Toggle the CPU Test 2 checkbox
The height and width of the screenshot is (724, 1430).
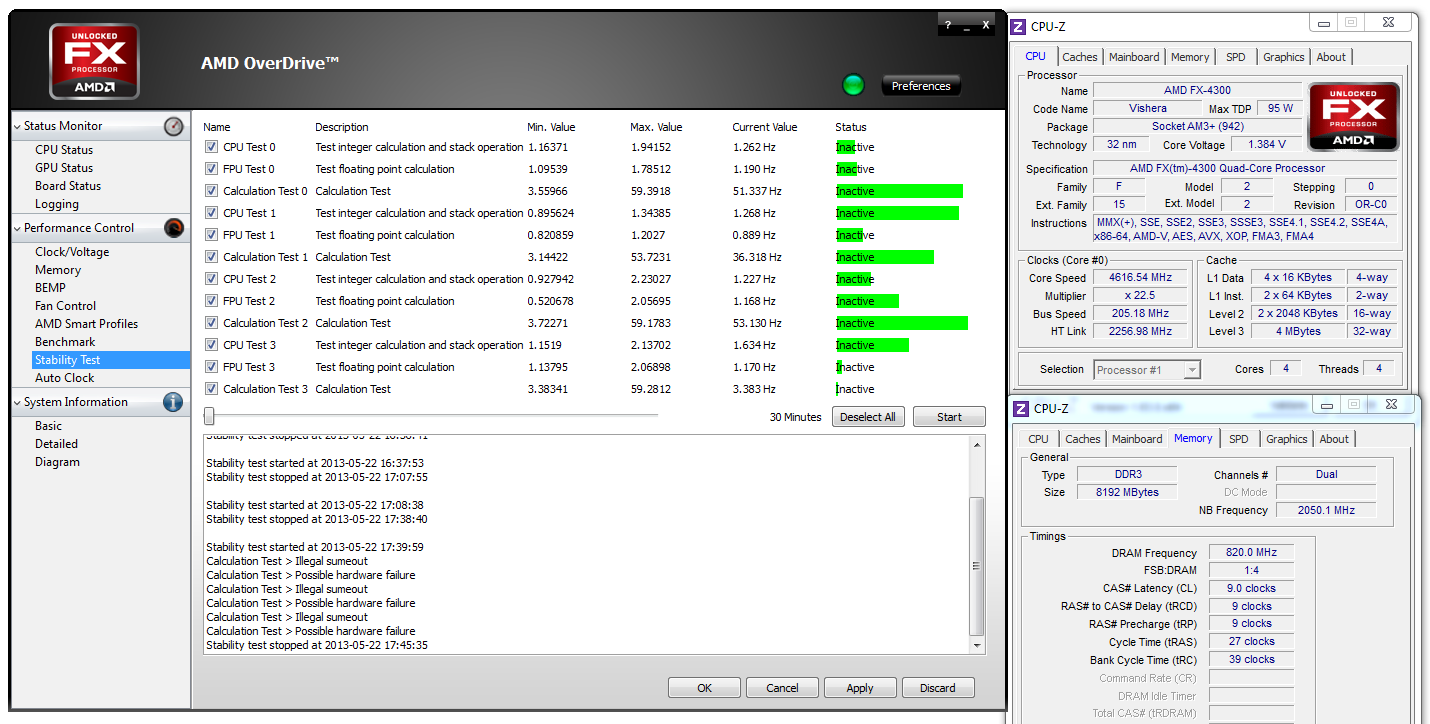pyautogui.click(x=211, y=279)
